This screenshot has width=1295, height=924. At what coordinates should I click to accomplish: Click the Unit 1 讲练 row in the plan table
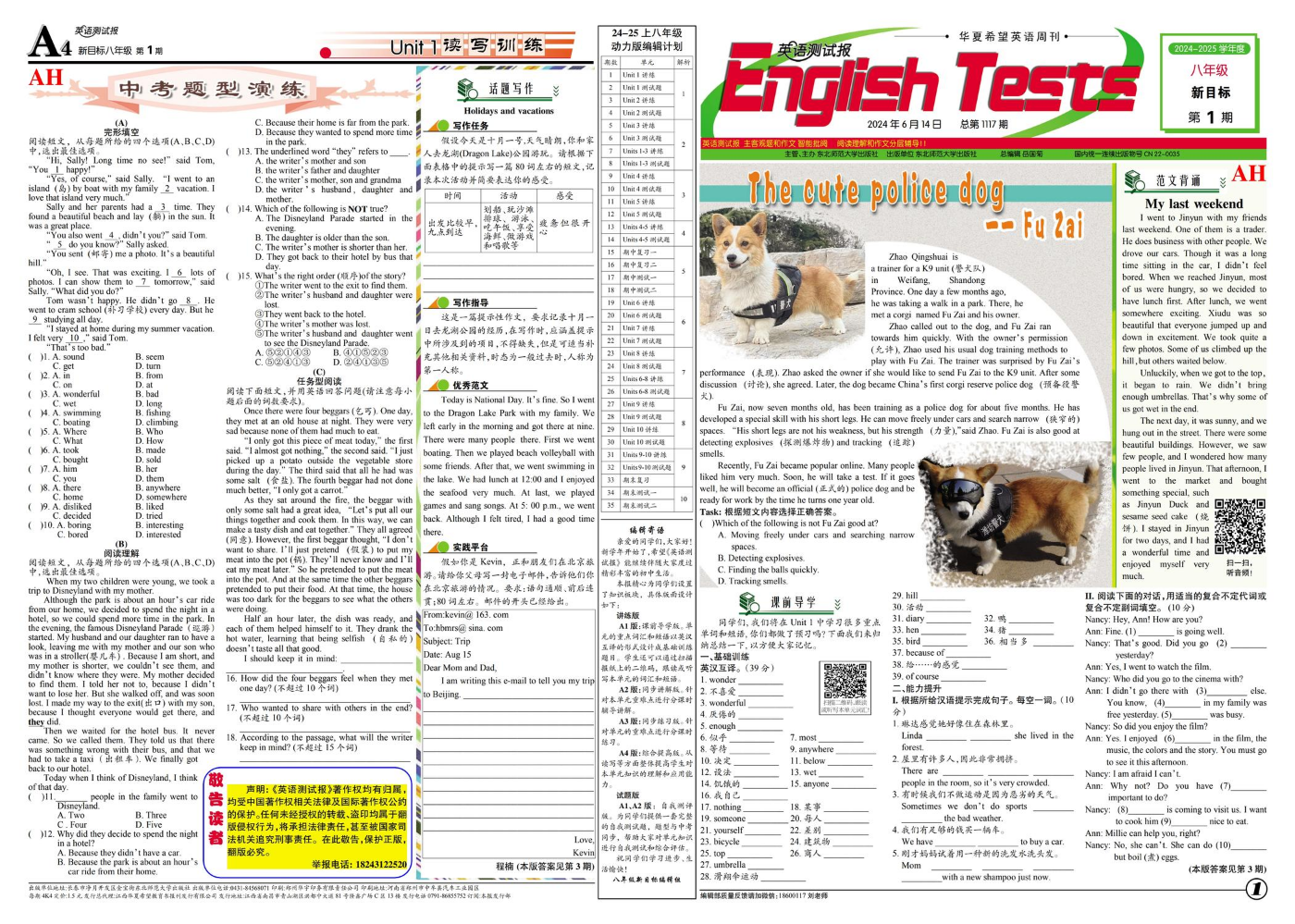637,75
